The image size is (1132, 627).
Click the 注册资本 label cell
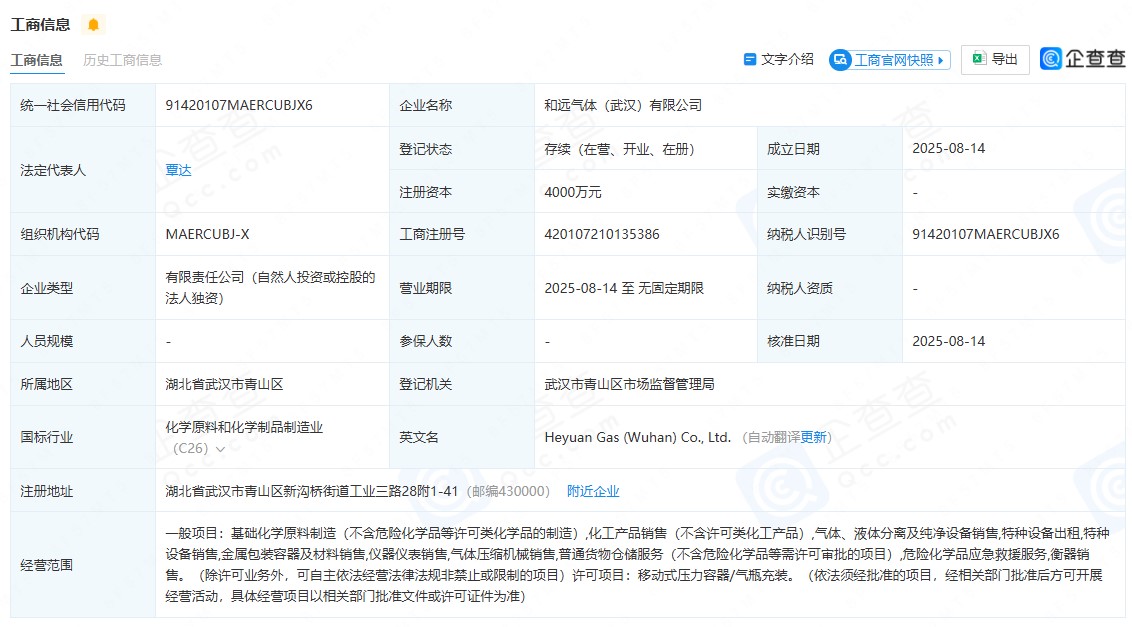tap(462, 192)
